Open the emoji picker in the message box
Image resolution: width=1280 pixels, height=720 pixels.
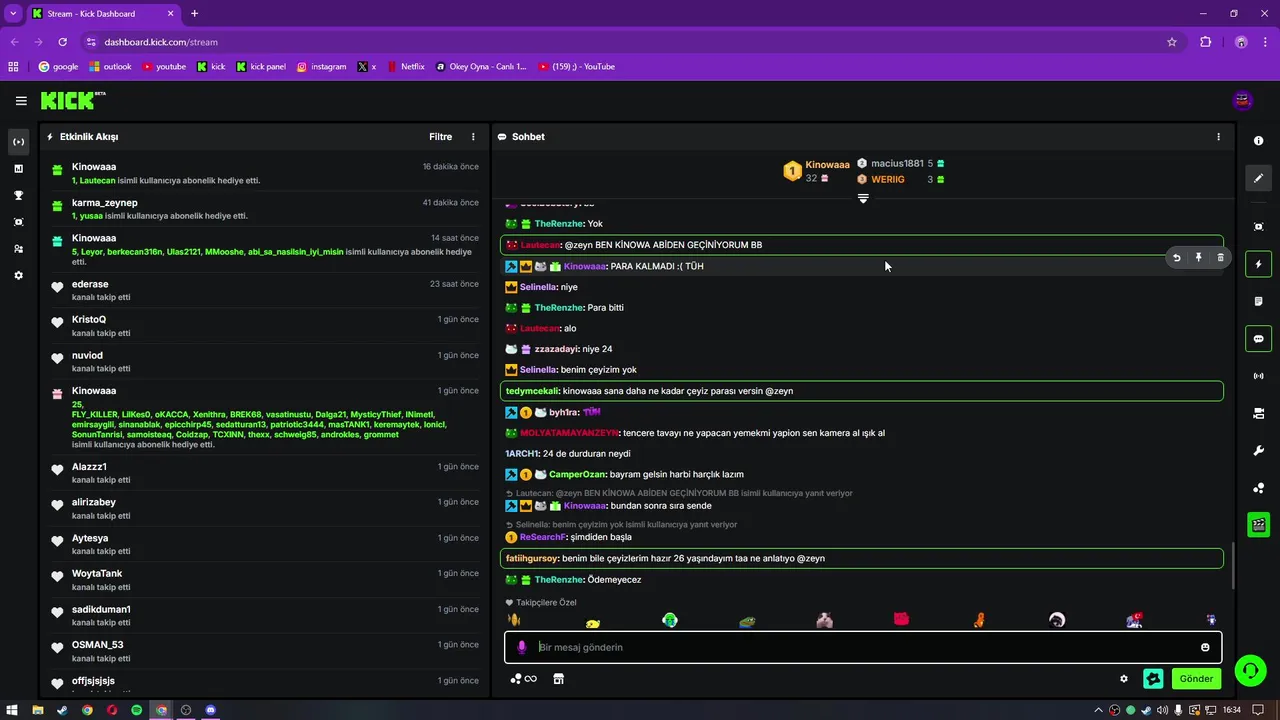point(1205,647)
